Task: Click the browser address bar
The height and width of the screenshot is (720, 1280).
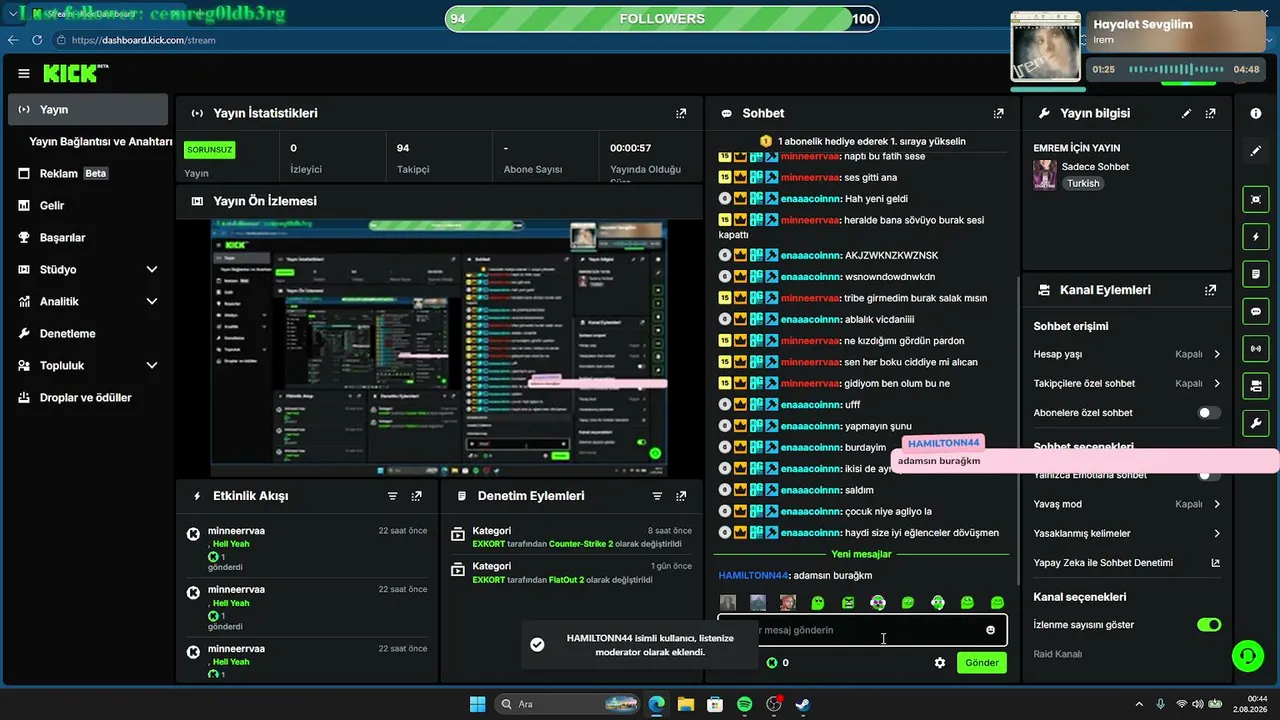Action: 530,40
